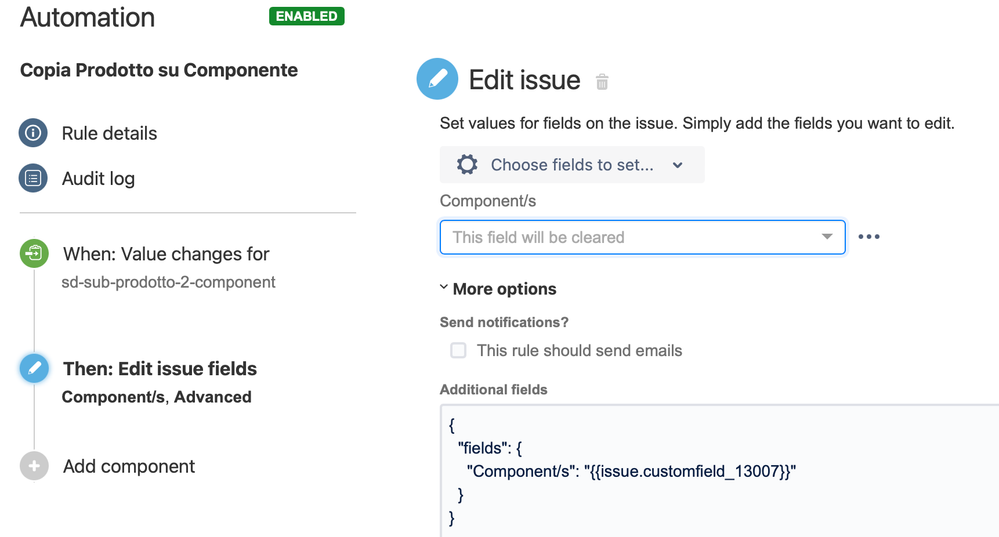Open Rule details in the sidebar
The image size is (999, 537).
click(109, 133)
